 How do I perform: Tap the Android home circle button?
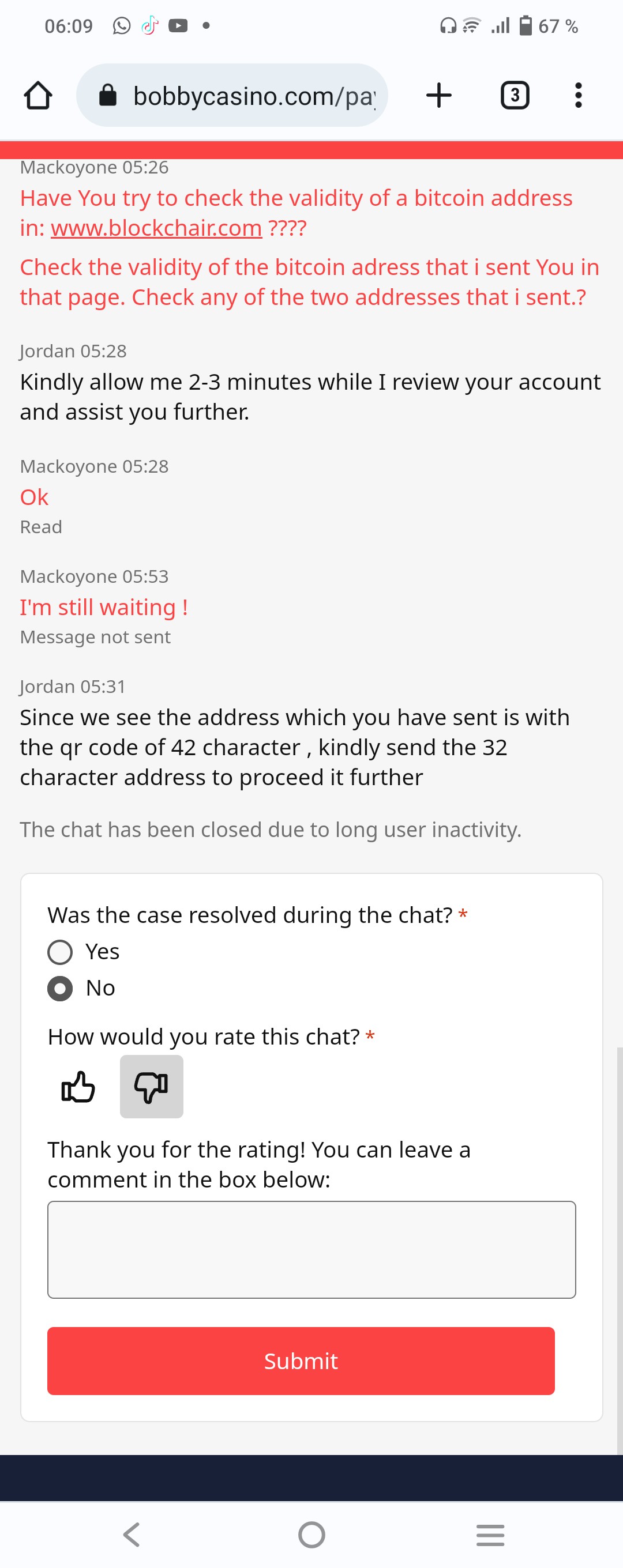pyautogui.click(x=311, y=1535)
